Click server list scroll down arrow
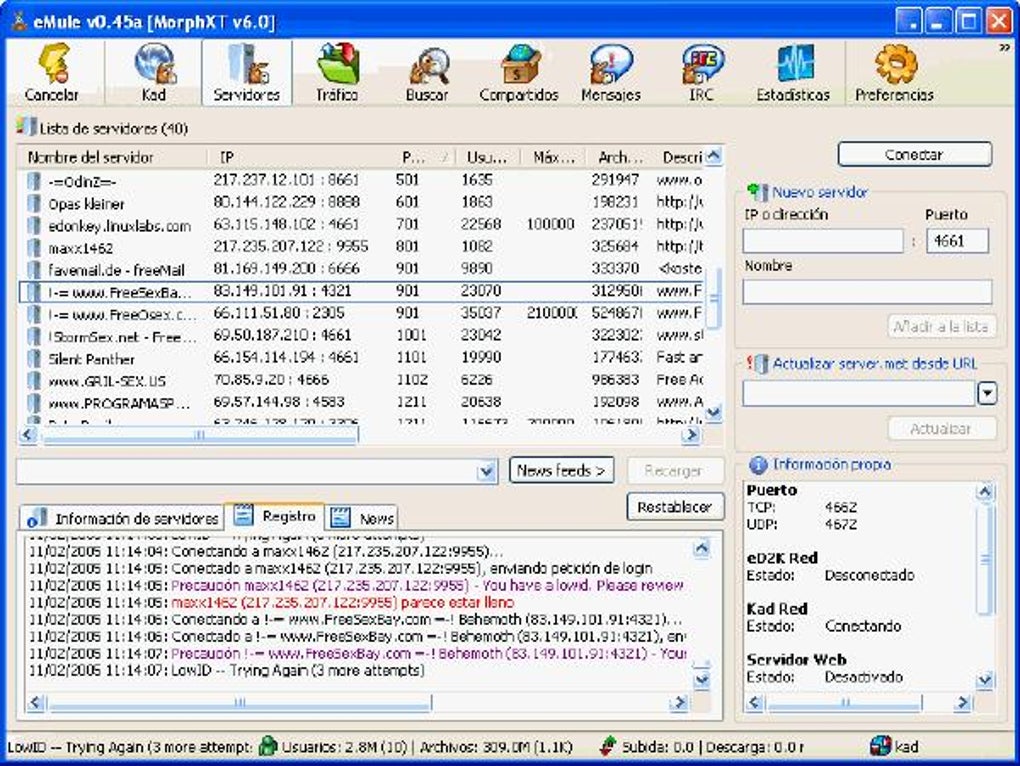This screenshot has height=766, width=1020. pos(714,412)
